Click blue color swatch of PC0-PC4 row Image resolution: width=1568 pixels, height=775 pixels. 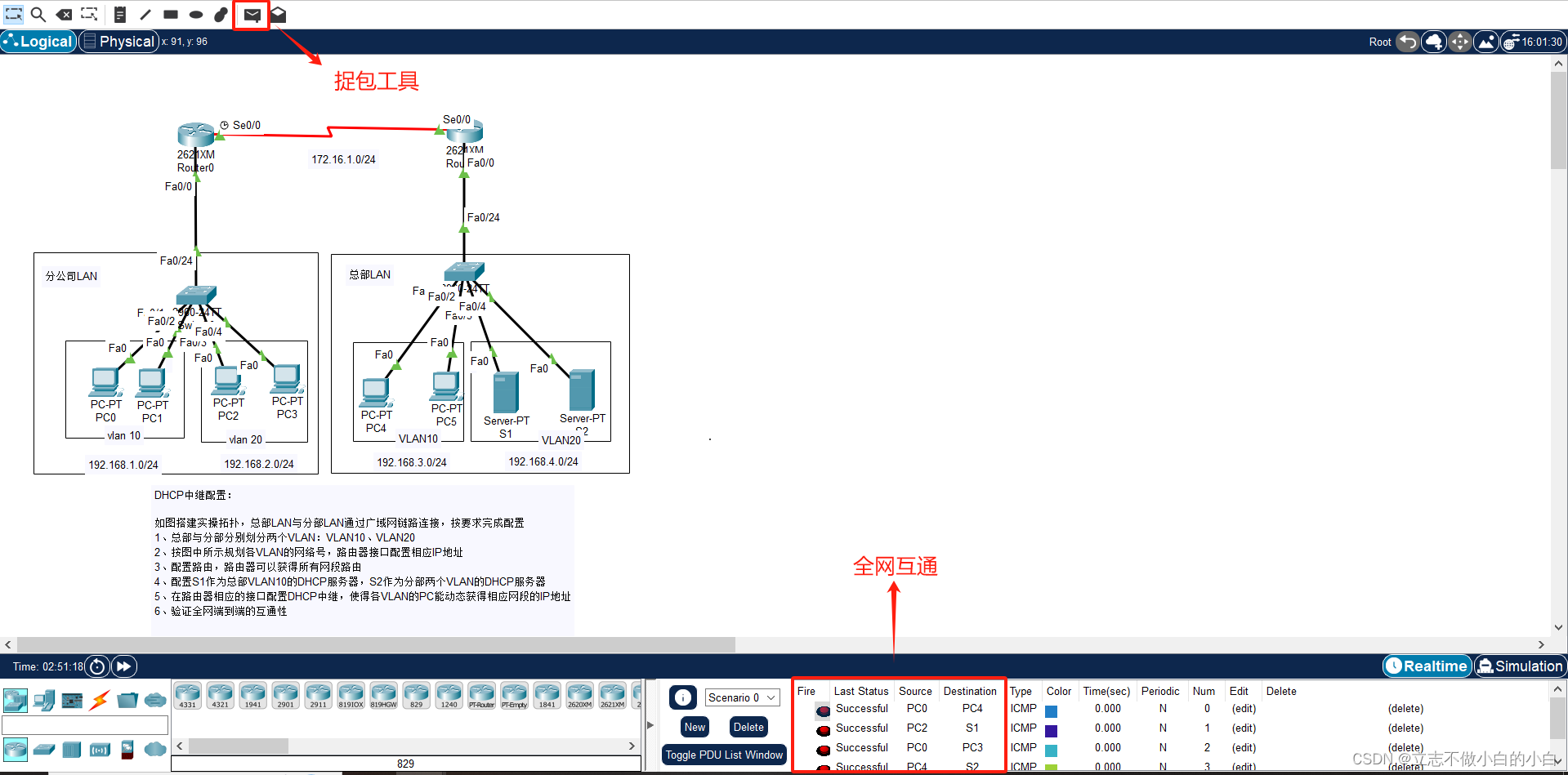pyautogui.click(x=1052, y=711)
